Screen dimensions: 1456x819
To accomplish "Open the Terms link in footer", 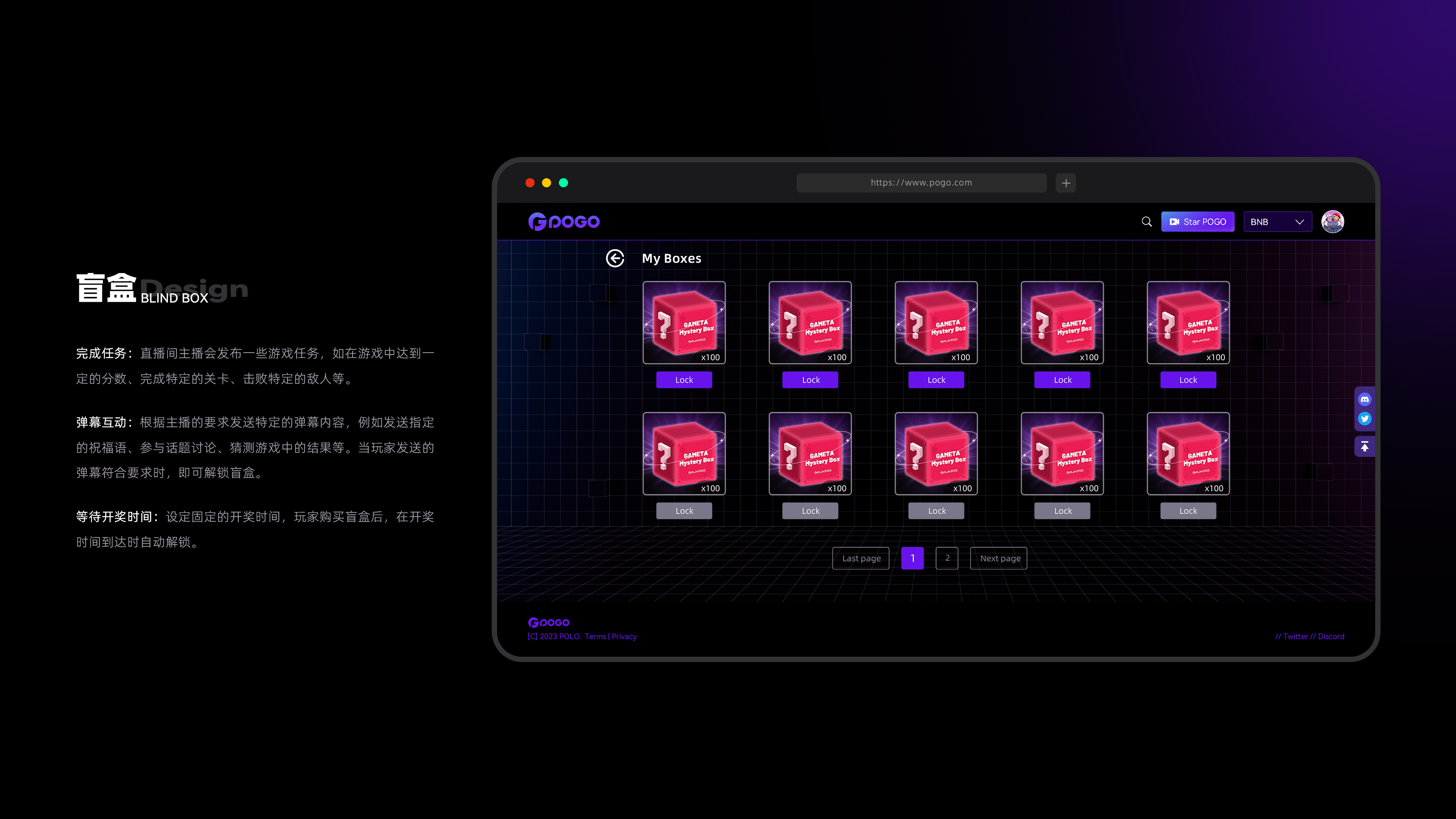I will [595, 637].
